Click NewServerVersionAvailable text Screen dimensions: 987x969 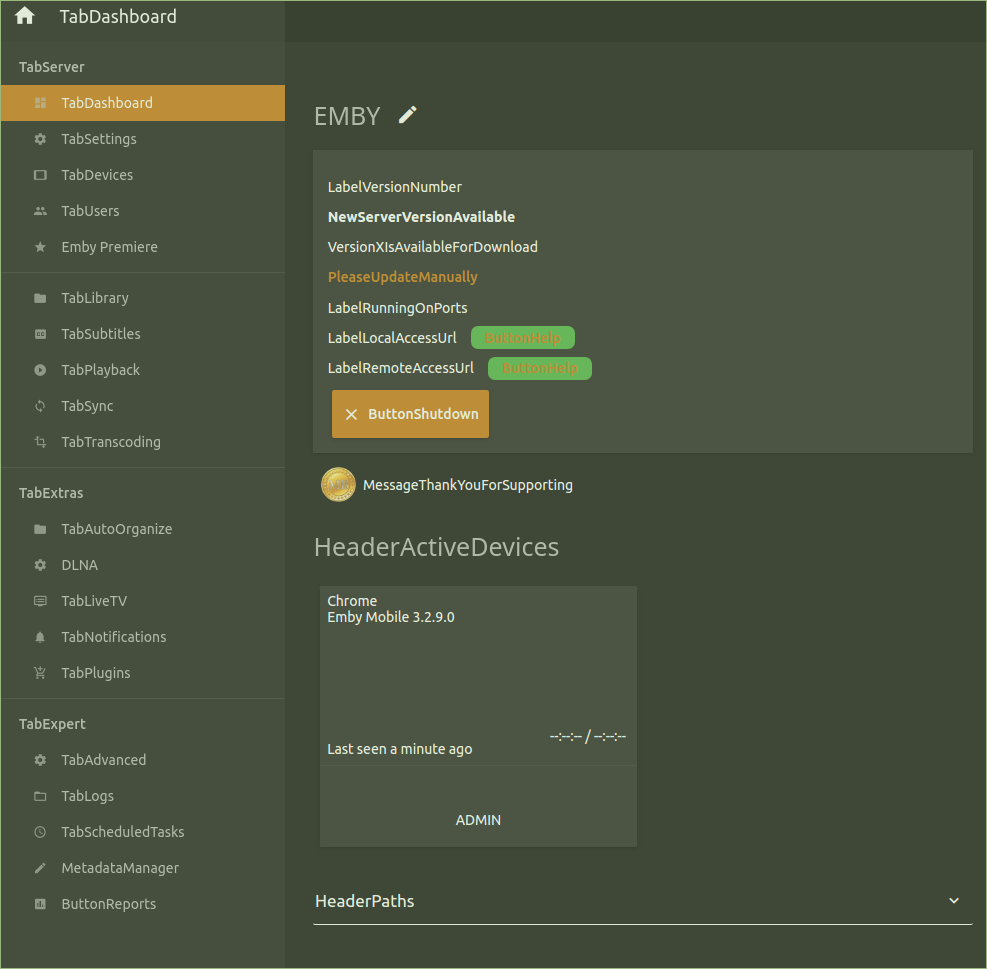421,217
